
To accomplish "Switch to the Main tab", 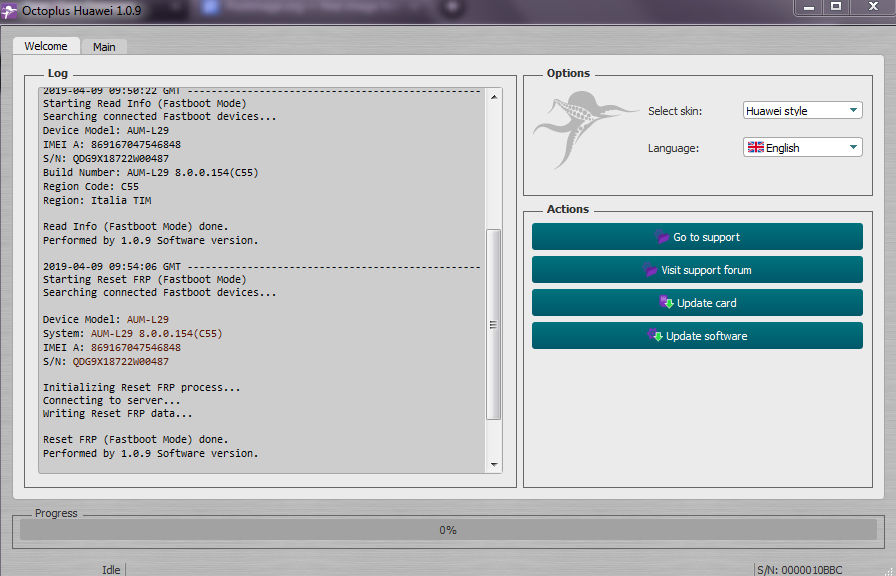I will [104, 47].
